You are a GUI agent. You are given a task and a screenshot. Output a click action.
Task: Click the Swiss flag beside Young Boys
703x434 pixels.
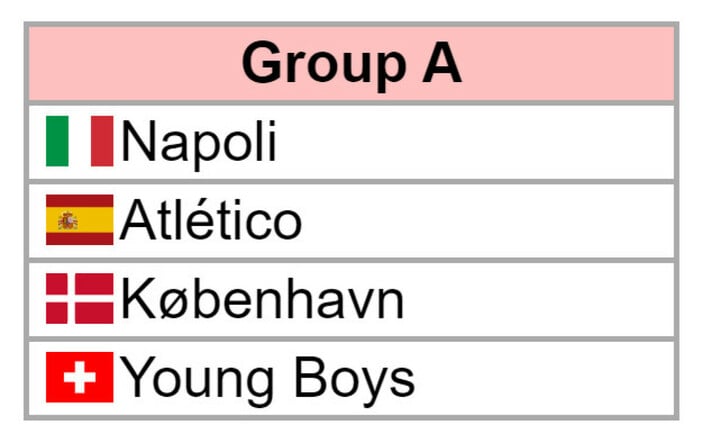coord(79,377)
